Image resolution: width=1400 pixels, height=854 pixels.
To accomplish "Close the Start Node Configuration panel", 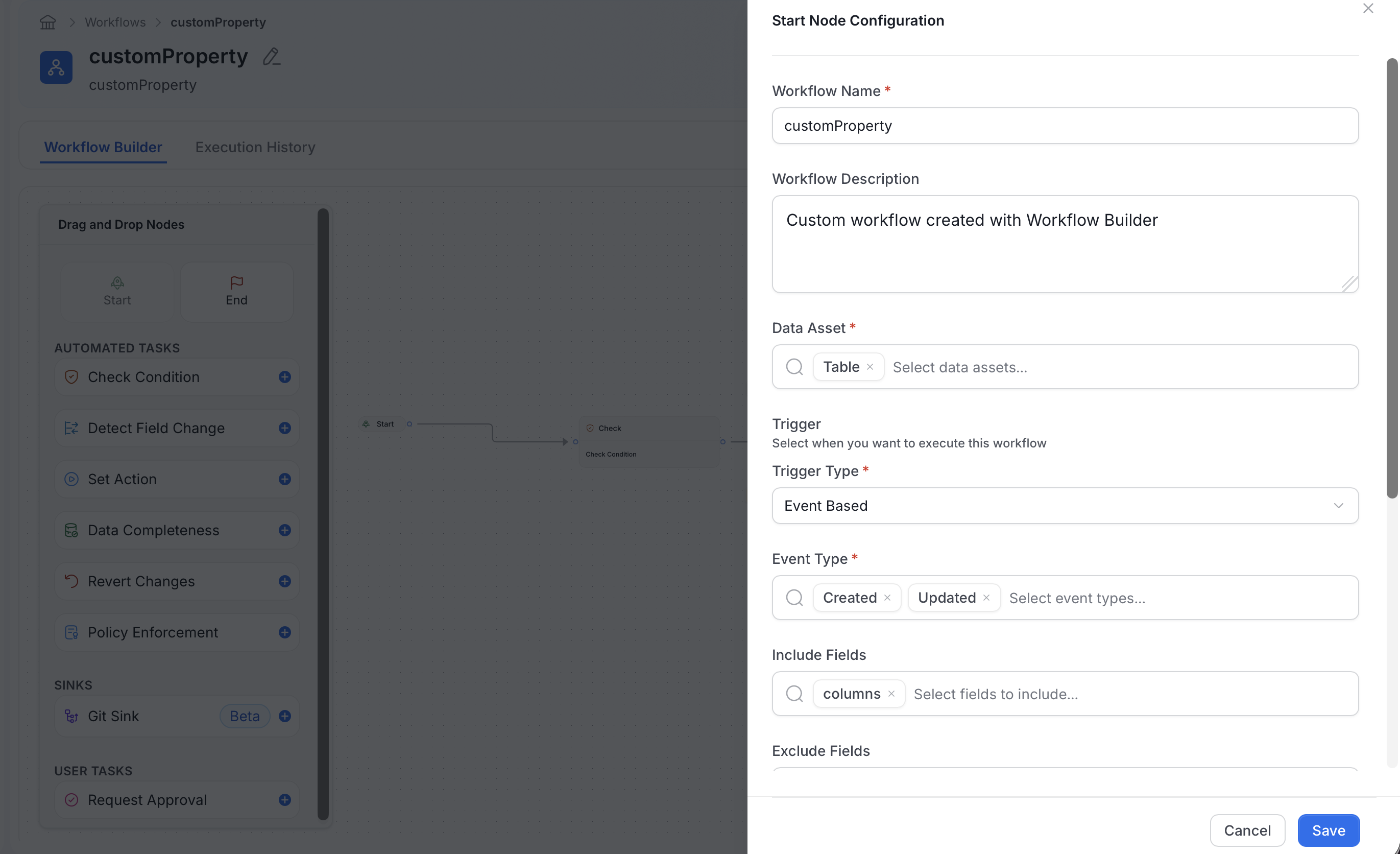I will click(x=1368, y=9).
